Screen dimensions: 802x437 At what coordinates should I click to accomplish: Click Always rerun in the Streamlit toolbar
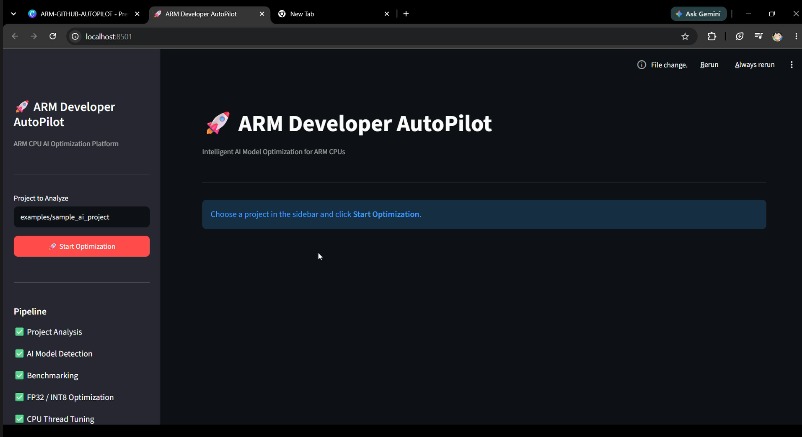click(754, 65)
